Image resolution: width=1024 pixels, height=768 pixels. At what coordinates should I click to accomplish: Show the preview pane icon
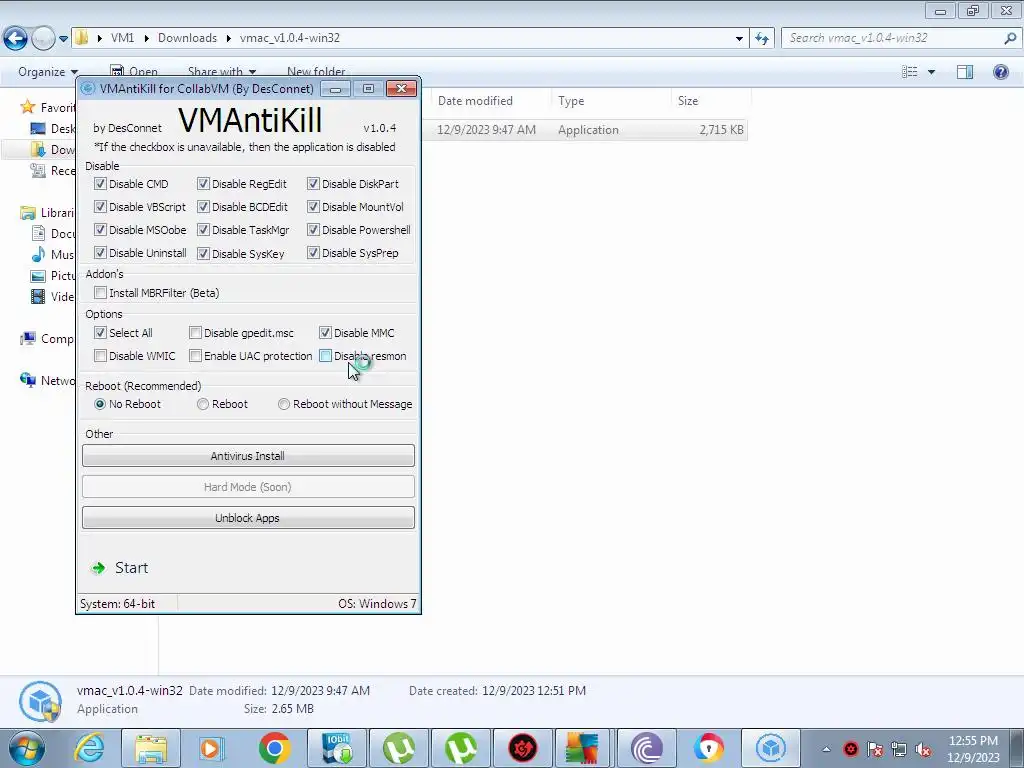(x=965, y=72)
